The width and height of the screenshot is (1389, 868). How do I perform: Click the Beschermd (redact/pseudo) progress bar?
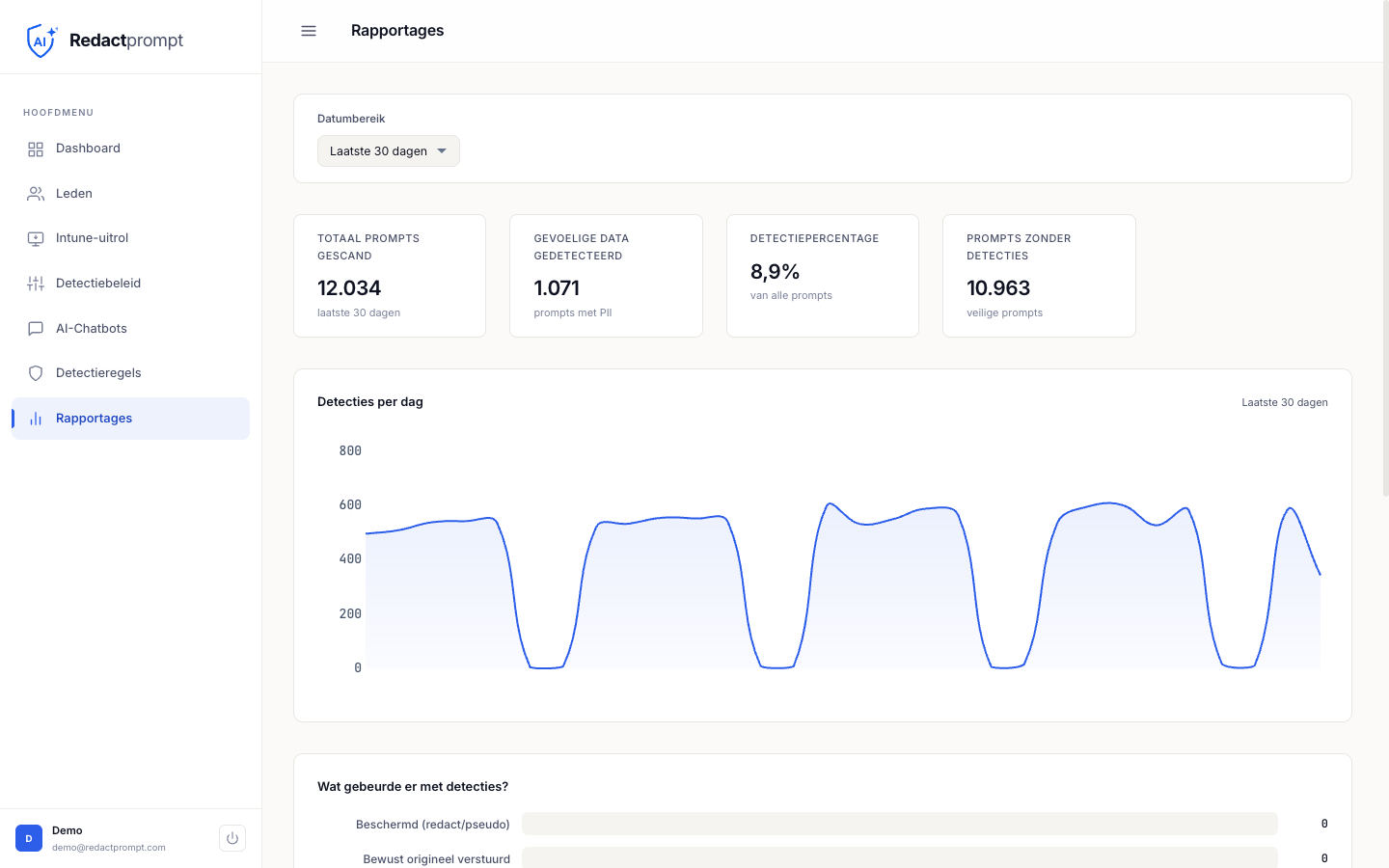900,824
